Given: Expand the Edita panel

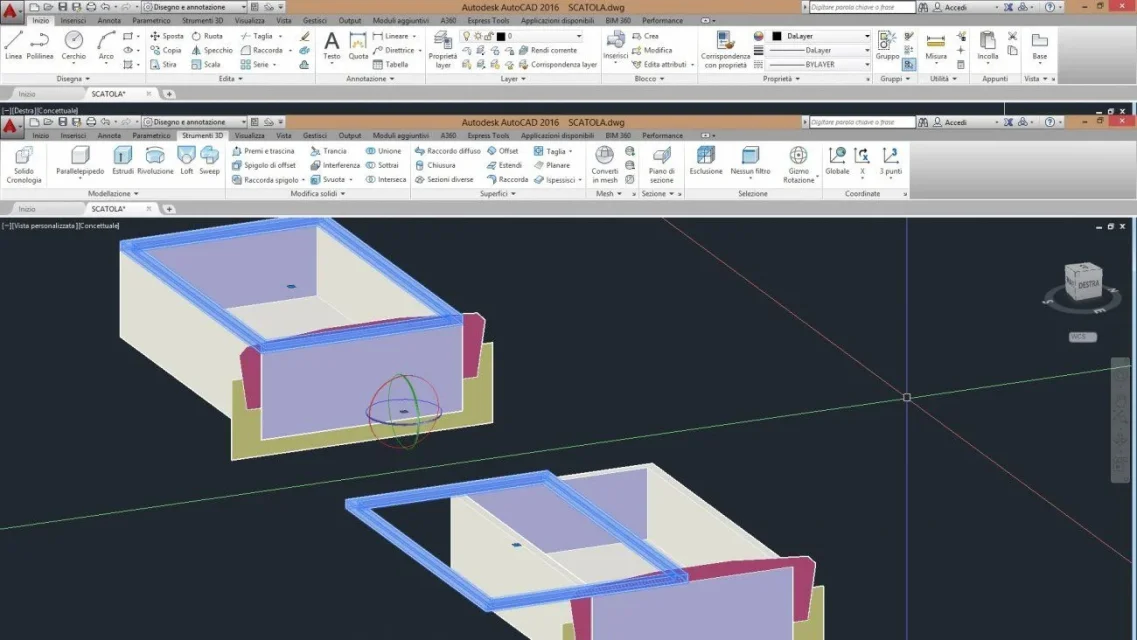Looking at the screenshot, I should click(x=231, y=79).
